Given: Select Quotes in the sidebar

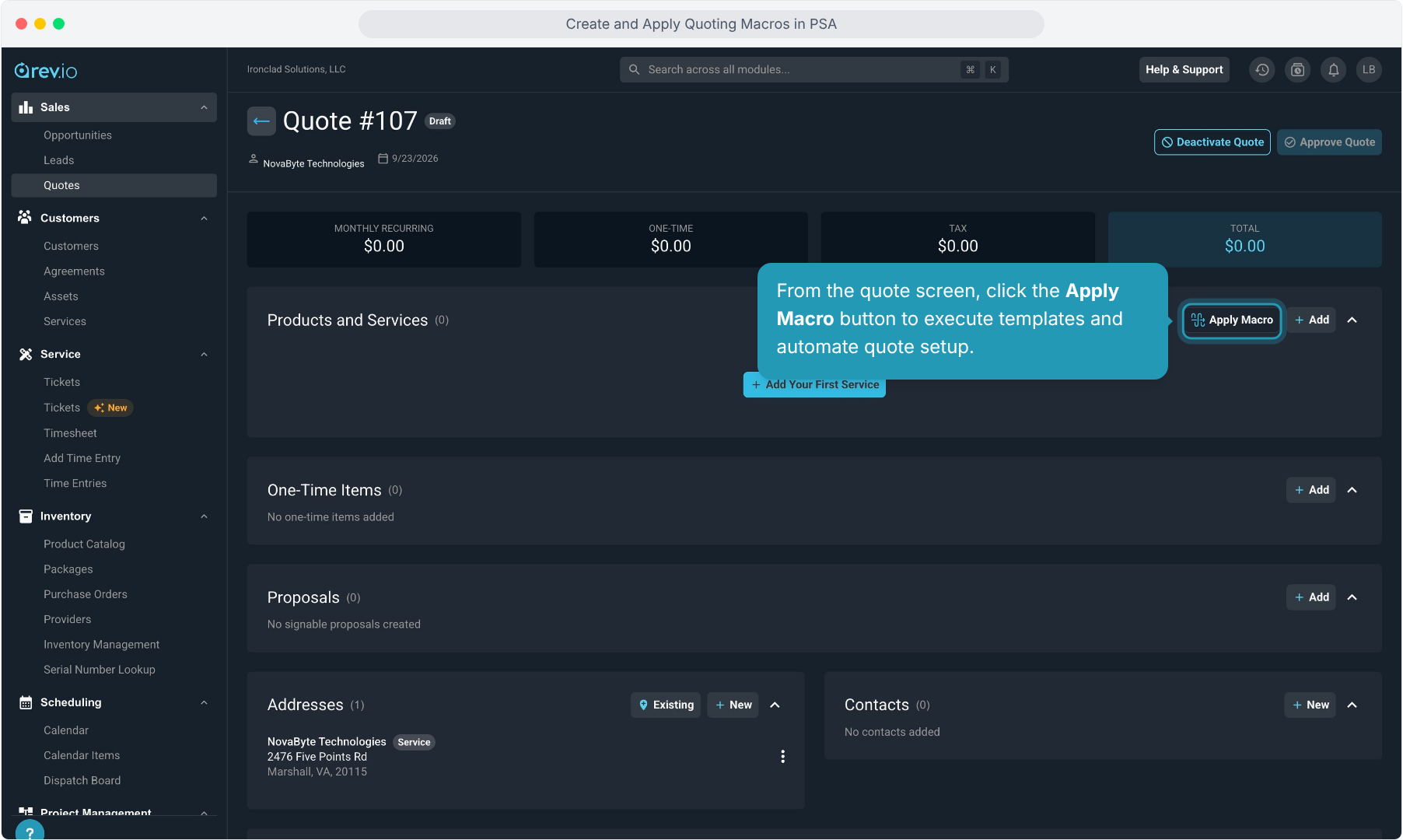Looking at the screenshot, I should pyautogui.click(x=114, y=185).
